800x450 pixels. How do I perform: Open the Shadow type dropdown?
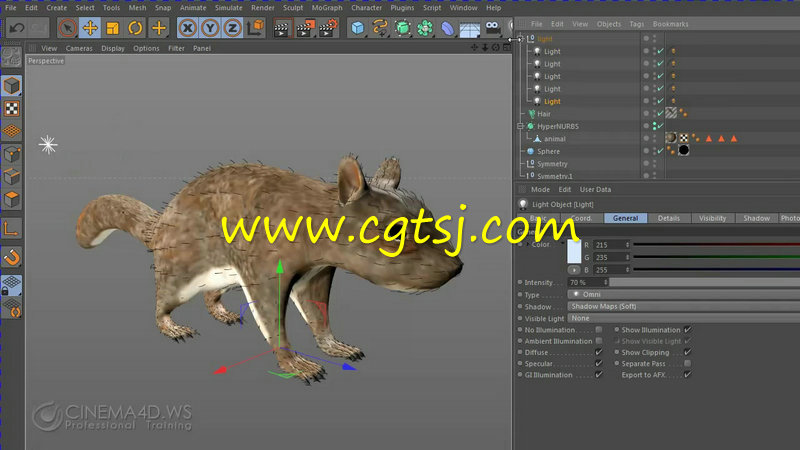click(684, 306)
